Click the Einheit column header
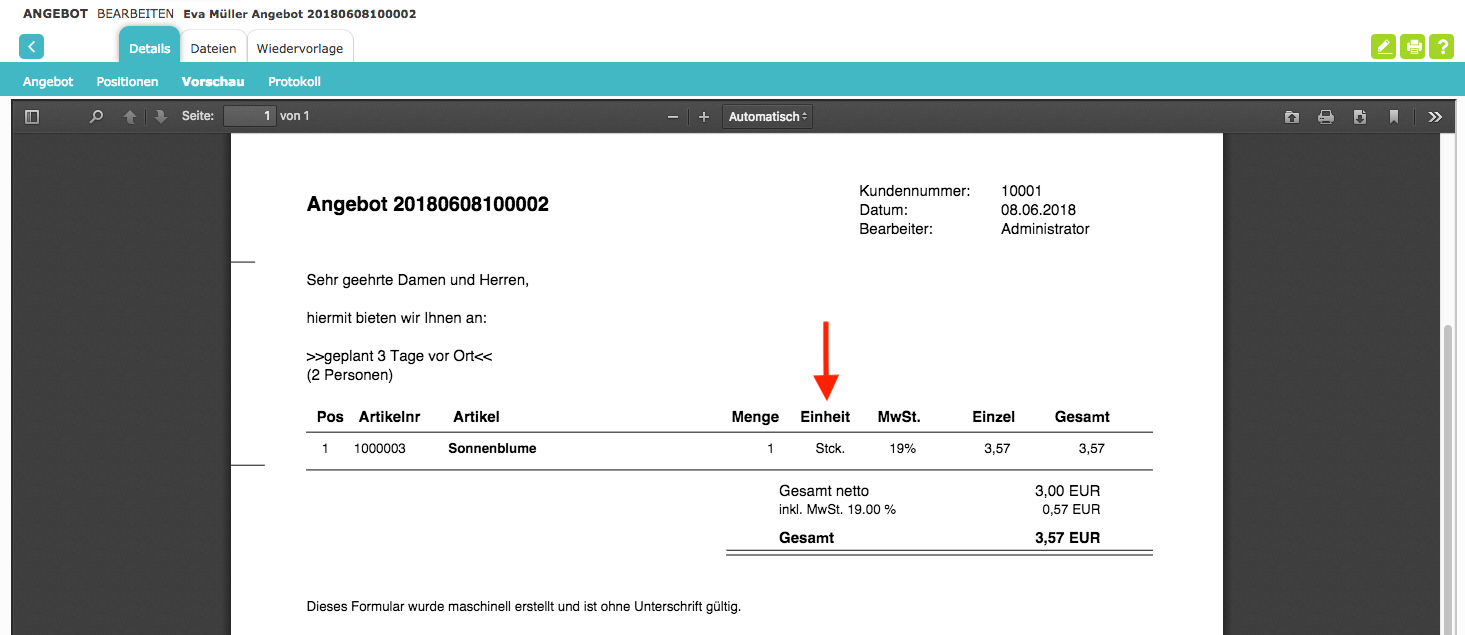1465x635 pixels. click(x=826, y=417)
